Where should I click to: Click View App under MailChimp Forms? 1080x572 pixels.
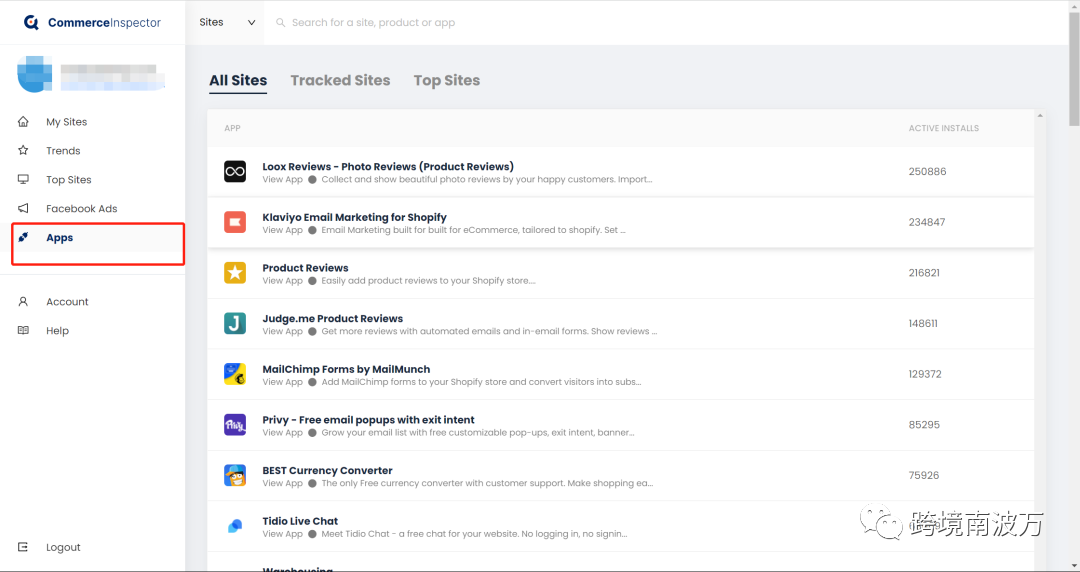coord(282,382)
